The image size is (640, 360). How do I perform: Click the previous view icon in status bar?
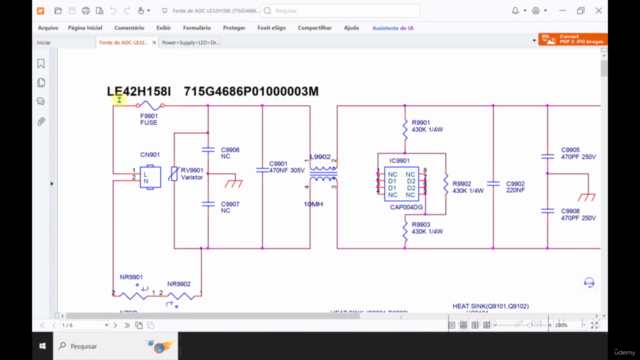click(139, 325)
